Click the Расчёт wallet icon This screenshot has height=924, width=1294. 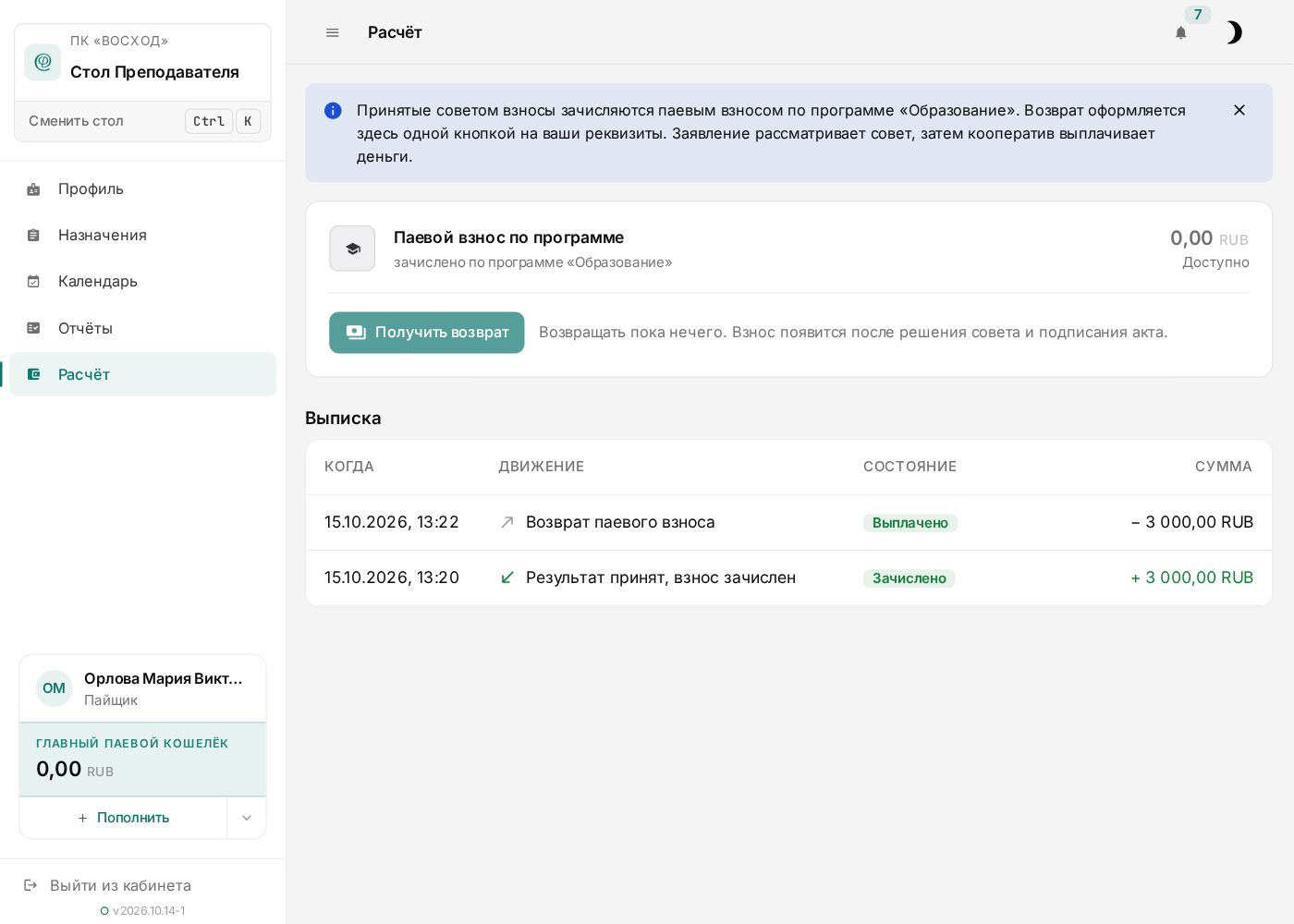[33, 374]
